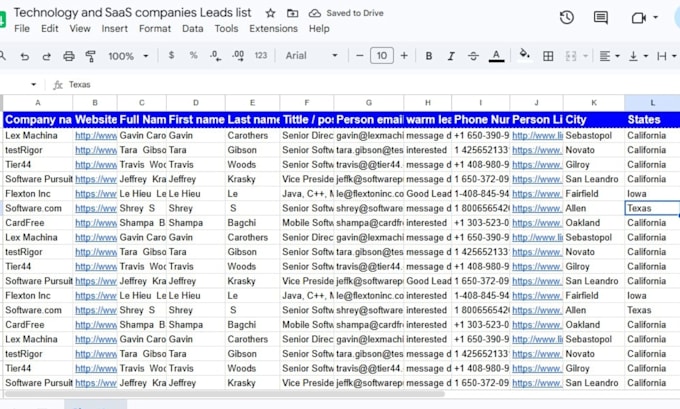
Task: Click the move-to-folder icon beside the title
Action: [293, 13]
